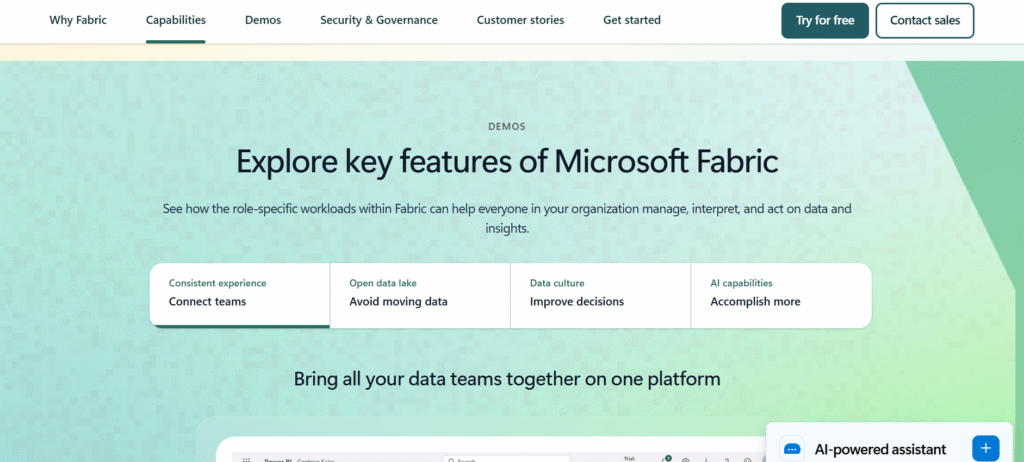Go to the Capabilities nav item
The image size is (1024, 462).
pyautogui.click(x=176, y=20)
